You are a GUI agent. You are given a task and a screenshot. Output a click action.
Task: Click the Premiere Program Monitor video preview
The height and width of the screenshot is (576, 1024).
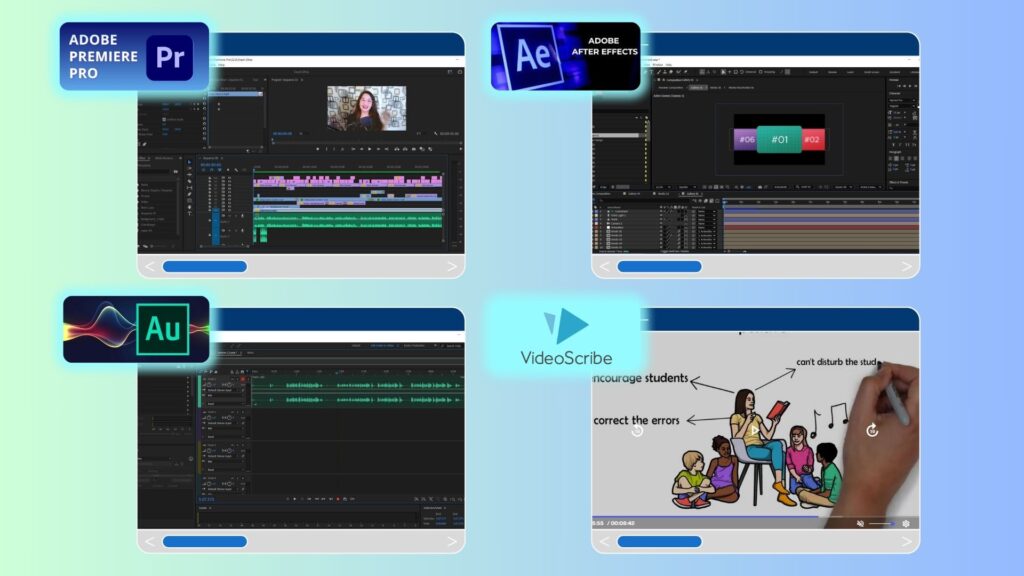pyautogui.click(x=366, y=108)
